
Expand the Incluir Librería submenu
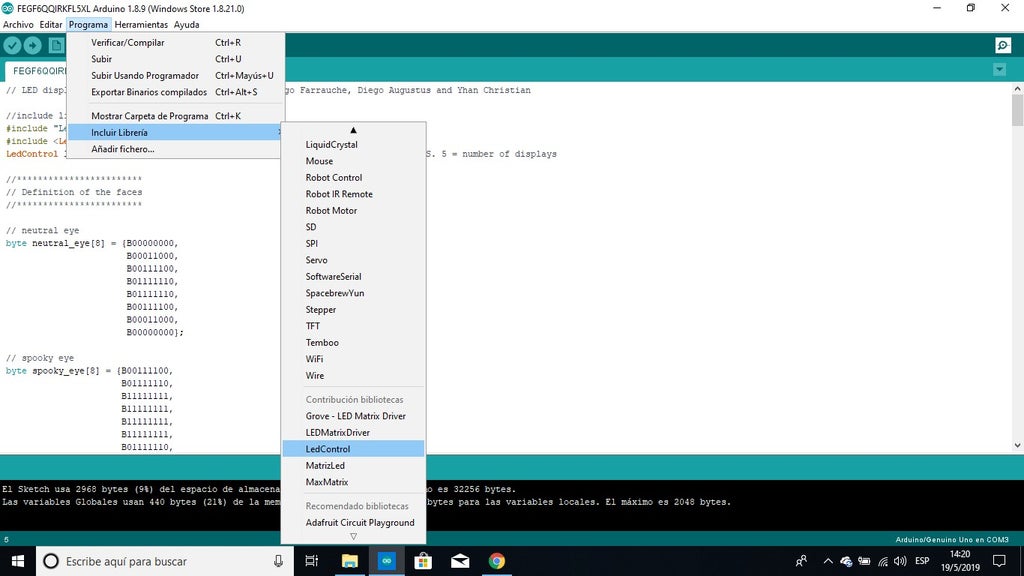click(176, 133)
